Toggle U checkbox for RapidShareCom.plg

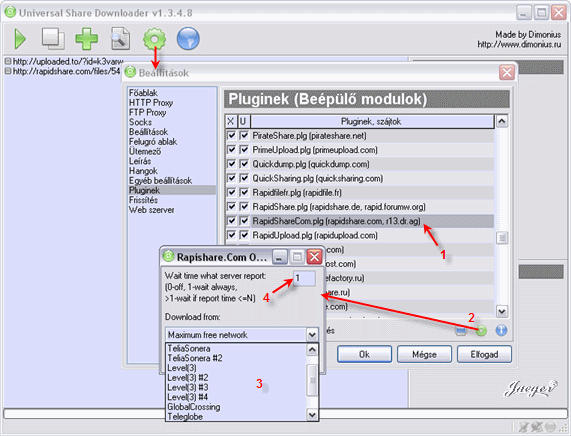pos(244,221)
